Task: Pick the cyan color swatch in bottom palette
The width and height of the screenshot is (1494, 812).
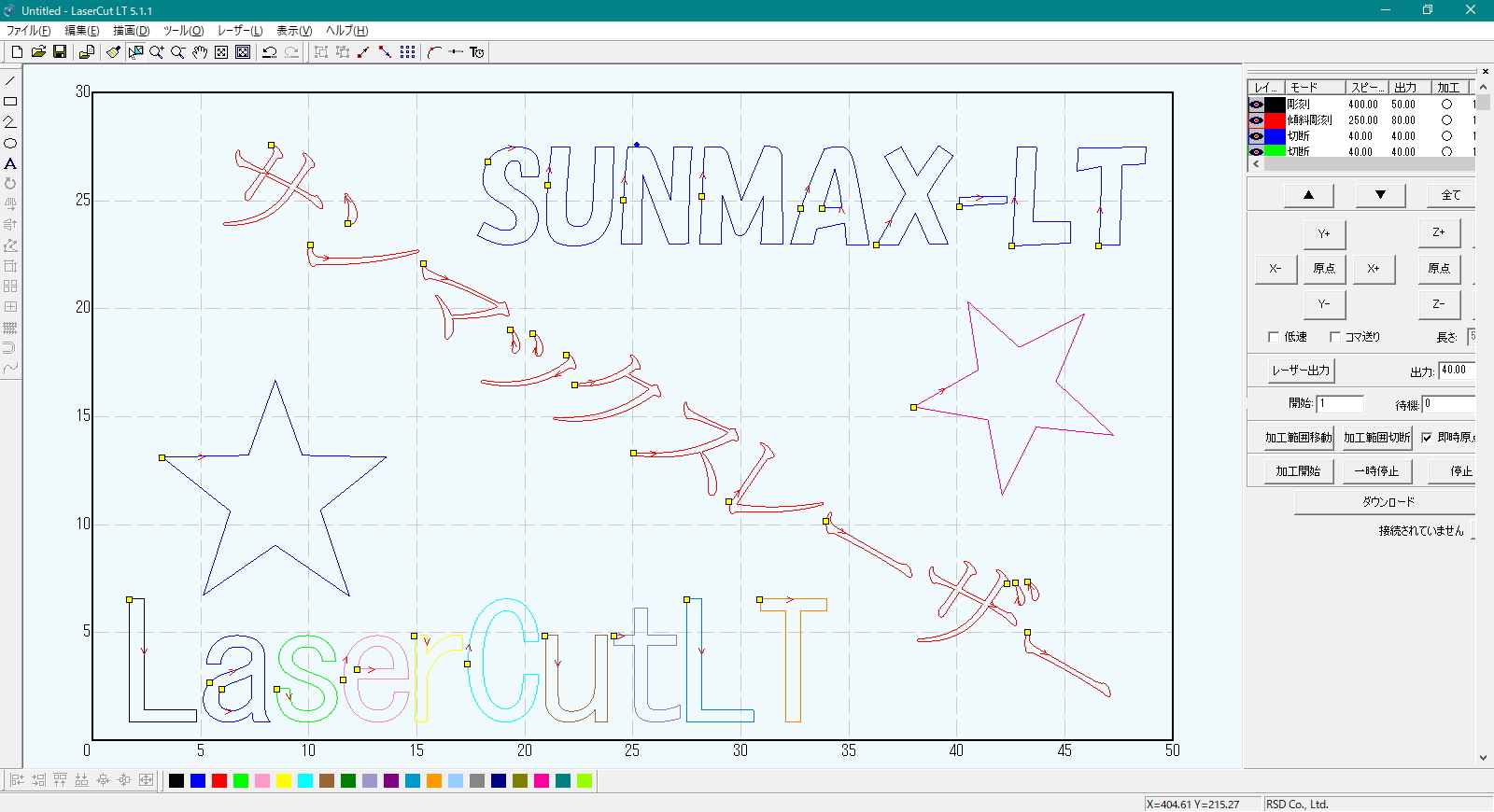Action: (305, 780)
